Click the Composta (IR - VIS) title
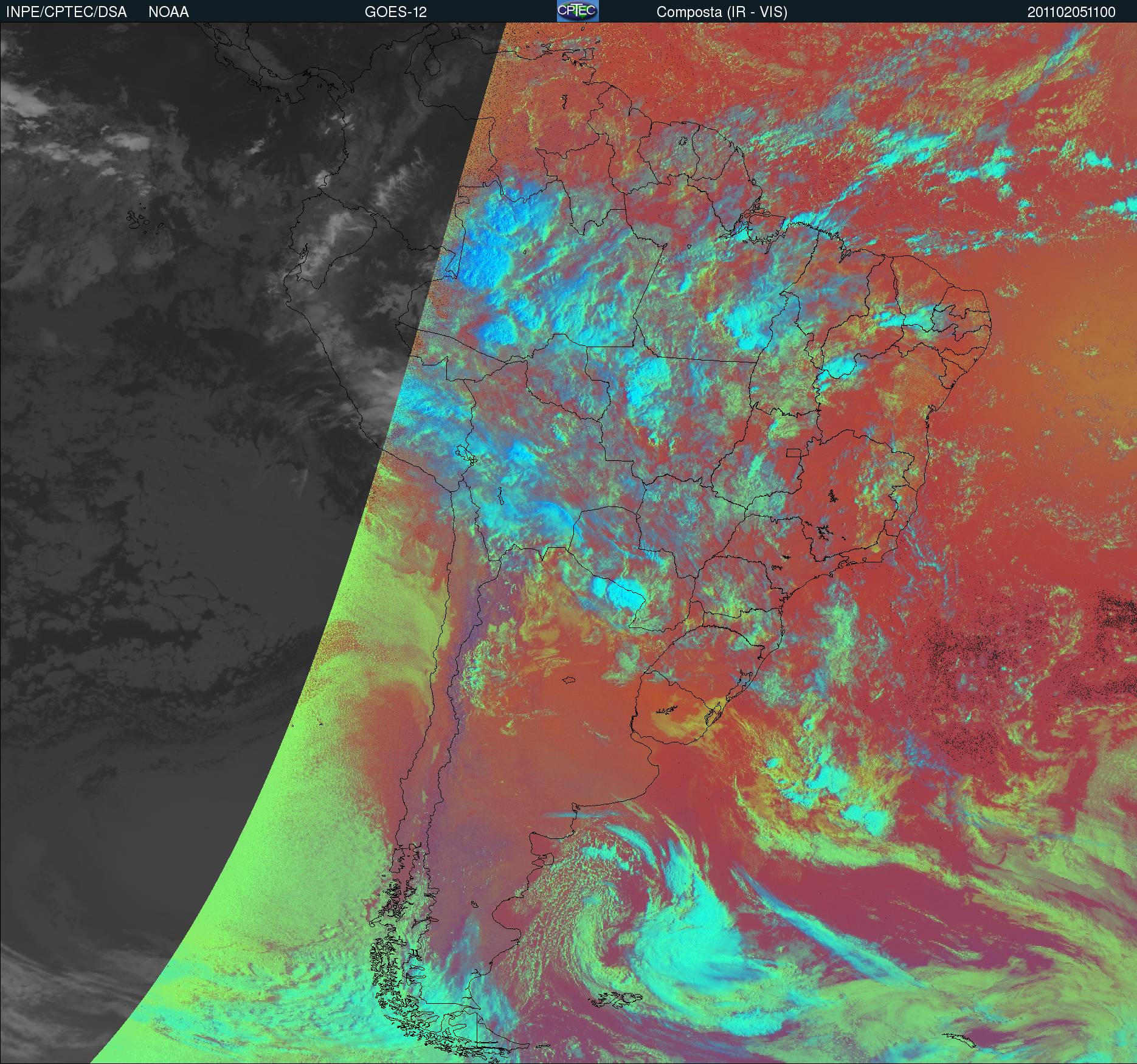The height and width of the screenshot is (1064, 1137). coord(722,12)
